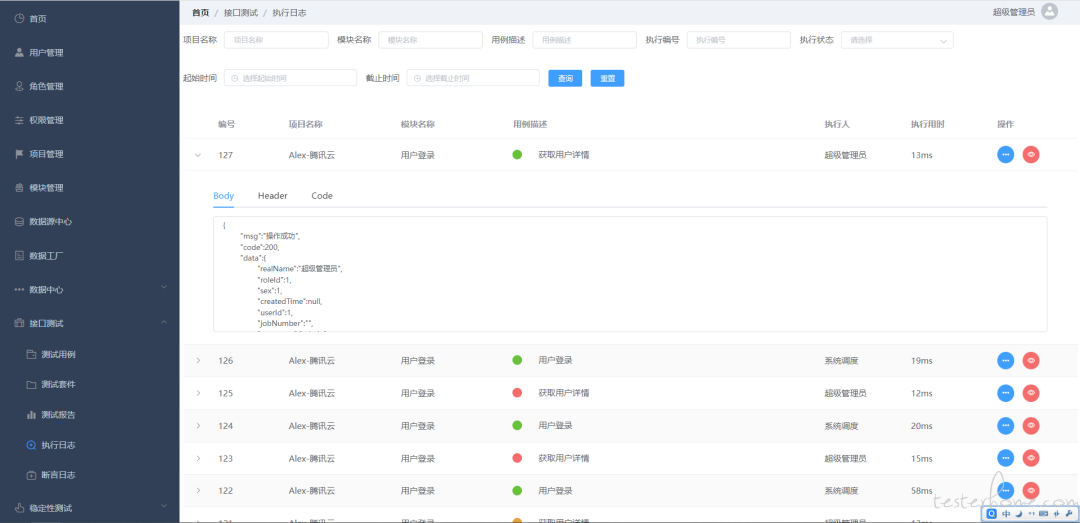Collapse expanded row 127
Screen dimensions: 1080x523
point(198,155)
